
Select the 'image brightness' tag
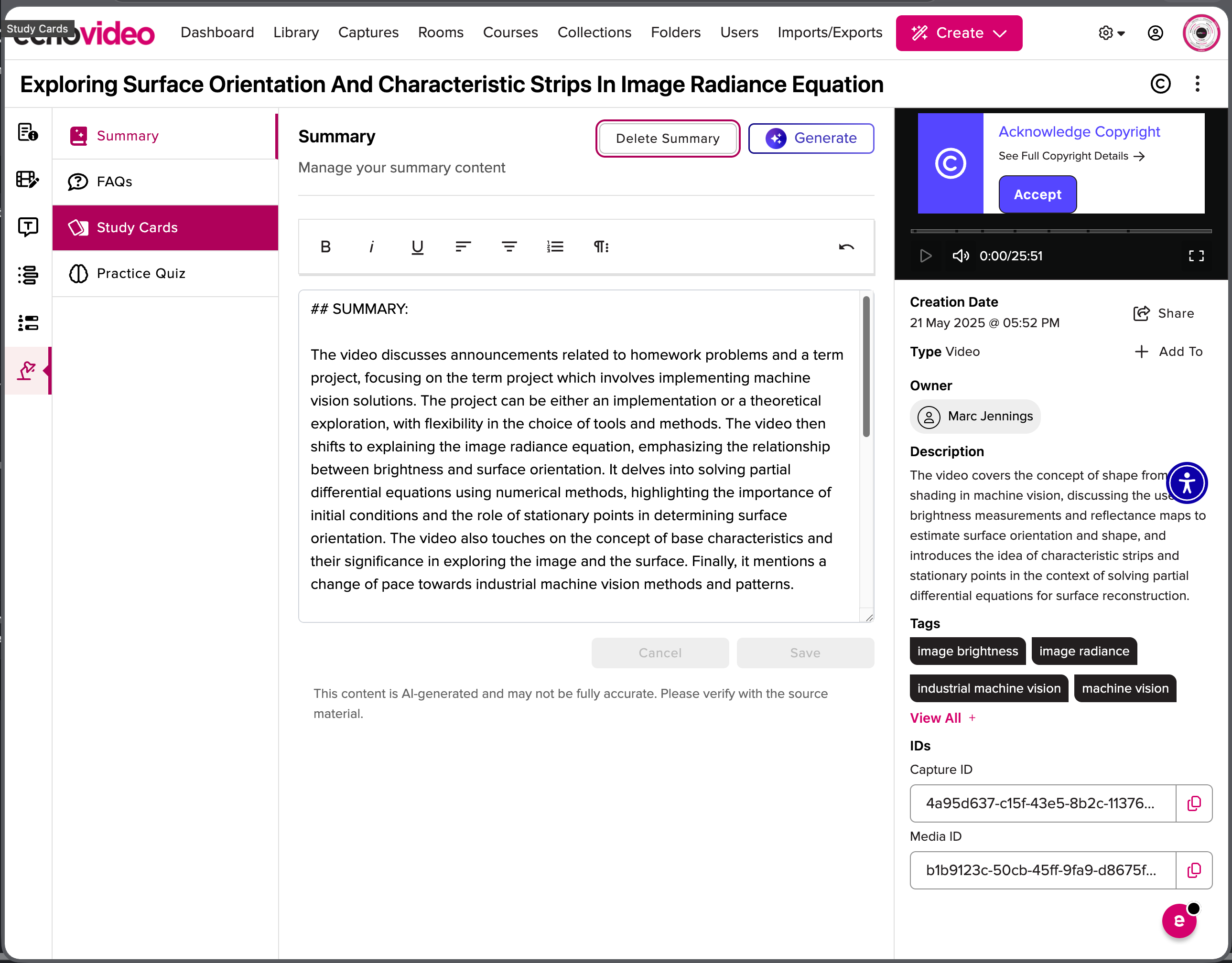click(x=967, y=651)
